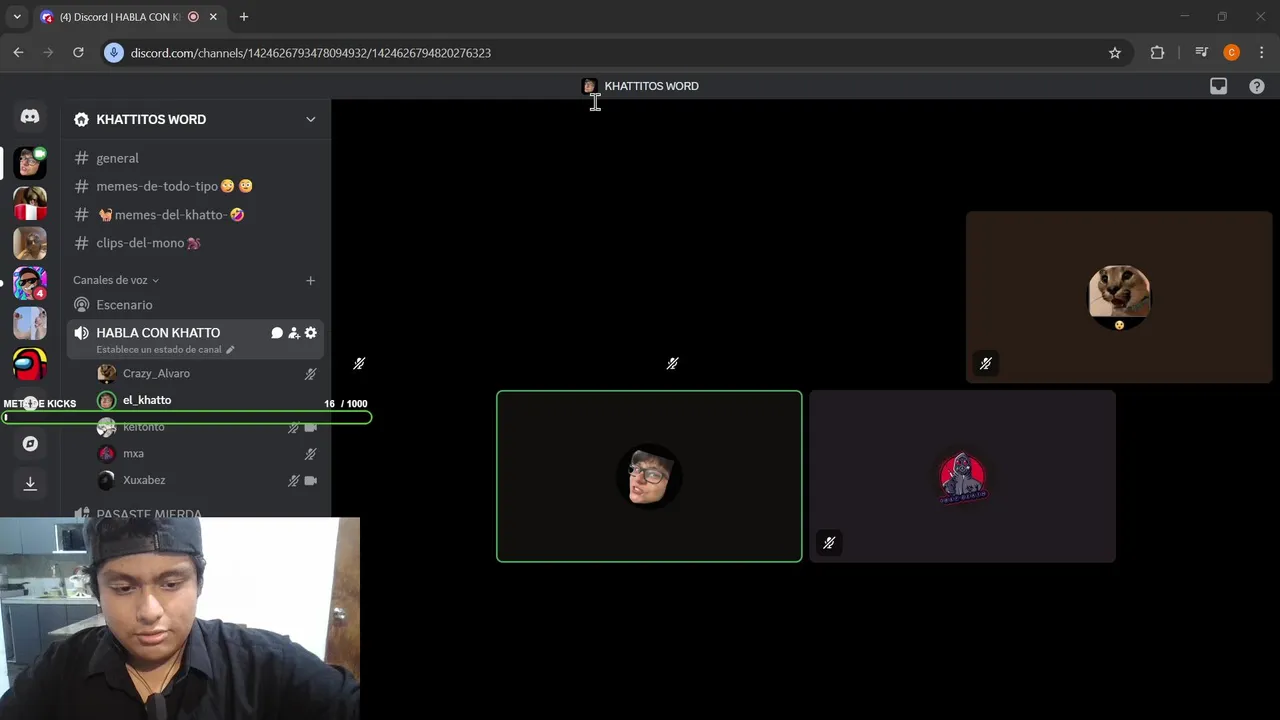Create invite for HABLA CON KHATTO channel
This screenshot has width=1280, height=720.
(294, 333)
